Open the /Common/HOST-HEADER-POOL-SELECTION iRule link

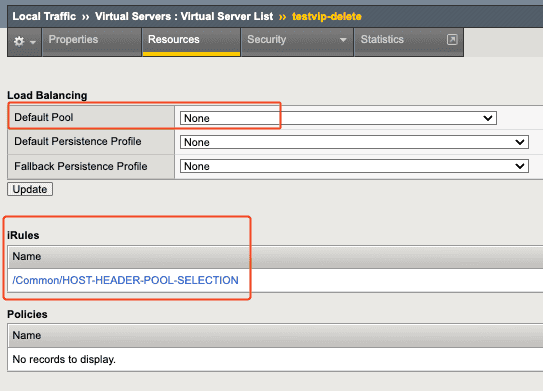coord(125,280)
